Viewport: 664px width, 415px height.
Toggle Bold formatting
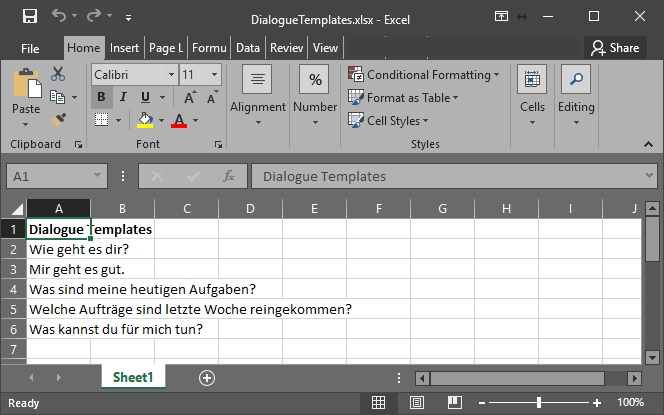click(x=101, y=97)
